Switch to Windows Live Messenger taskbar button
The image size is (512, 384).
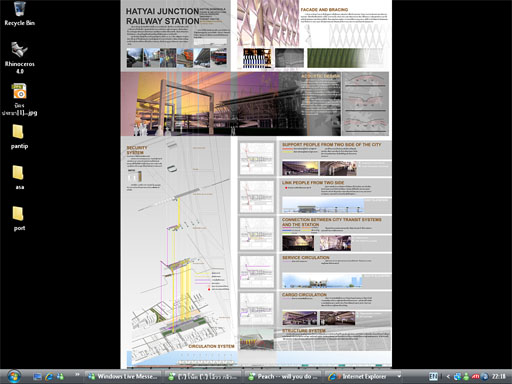[122, 377]
